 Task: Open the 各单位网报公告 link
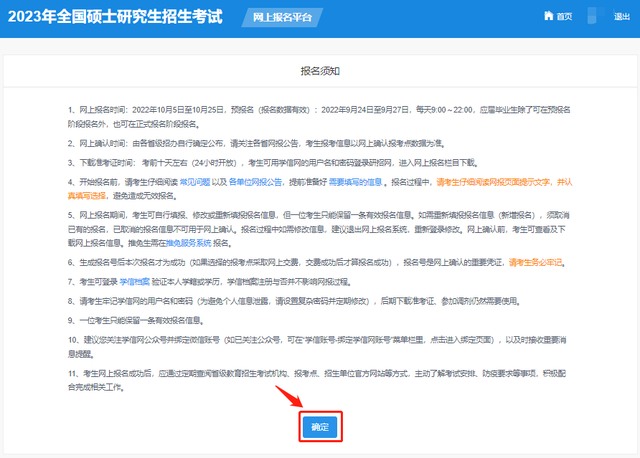point(255,182)
